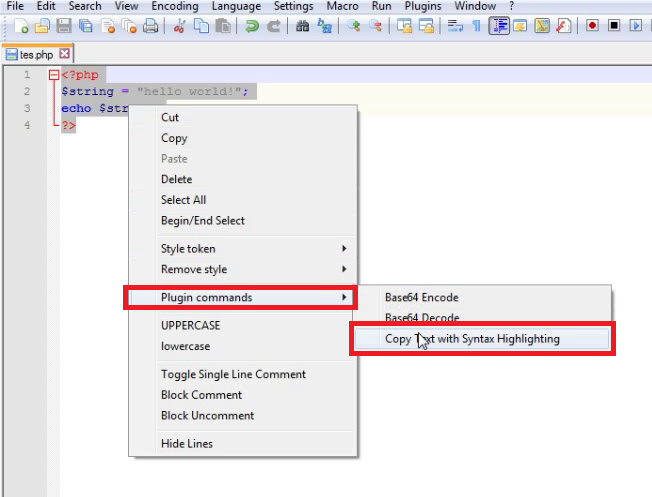Viewport: 652px width, 497px height.
Task: Select Base64 Encode from the submenu
Action: [x=421, y=297]
